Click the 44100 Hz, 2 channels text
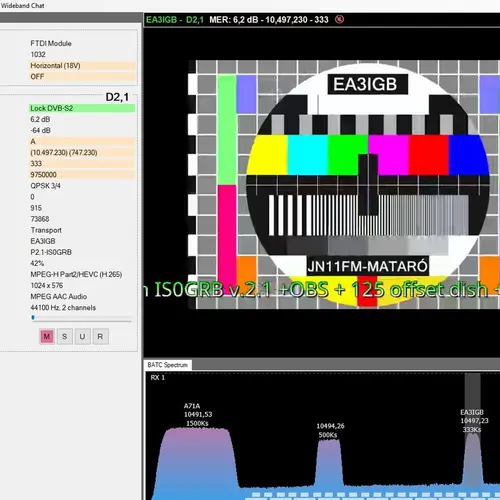The height and width of the screenshot is (500, 500). point(63,307)
